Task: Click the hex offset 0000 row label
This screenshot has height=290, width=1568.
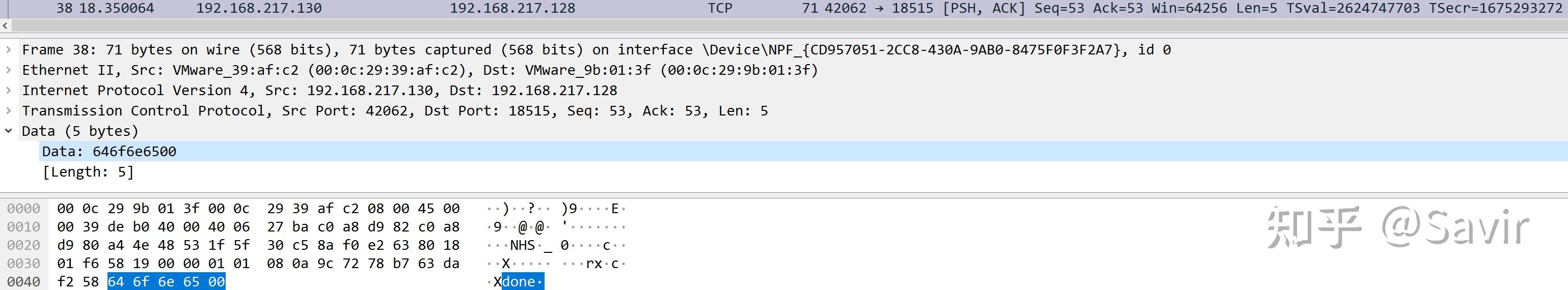Action: (24, 209)
